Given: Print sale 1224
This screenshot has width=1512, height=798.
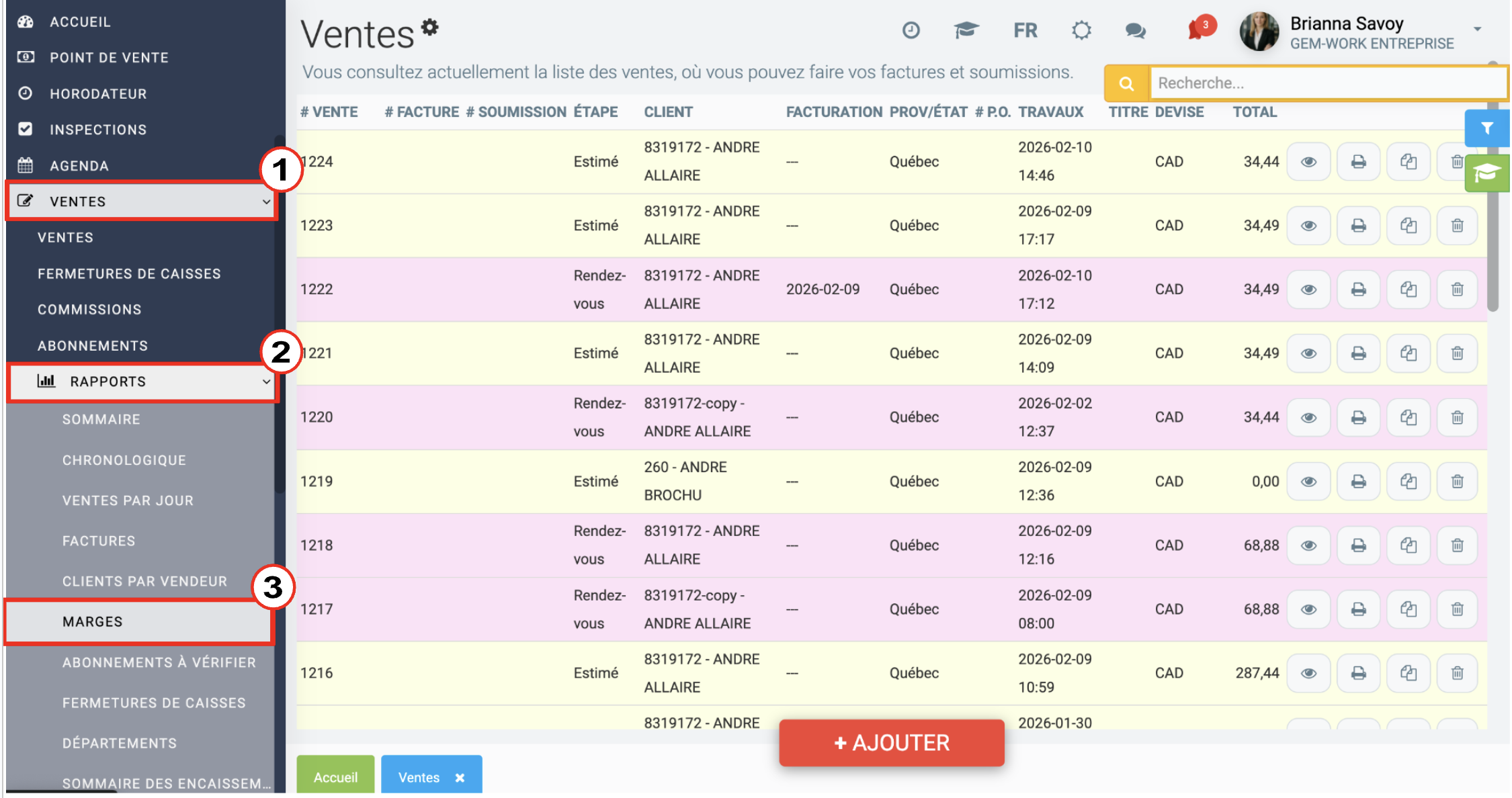Looking at the screenshot, I should (1358, 162).
